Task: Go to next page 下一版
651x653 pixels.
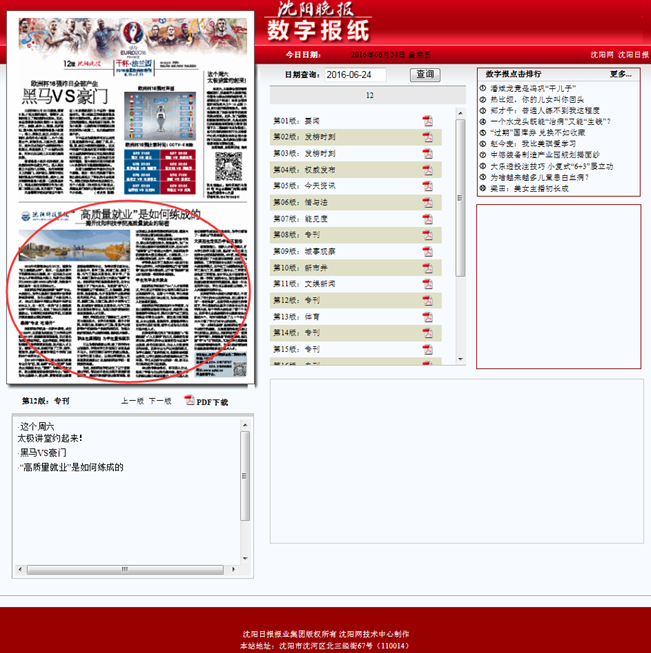Action: tap(160, 401)
